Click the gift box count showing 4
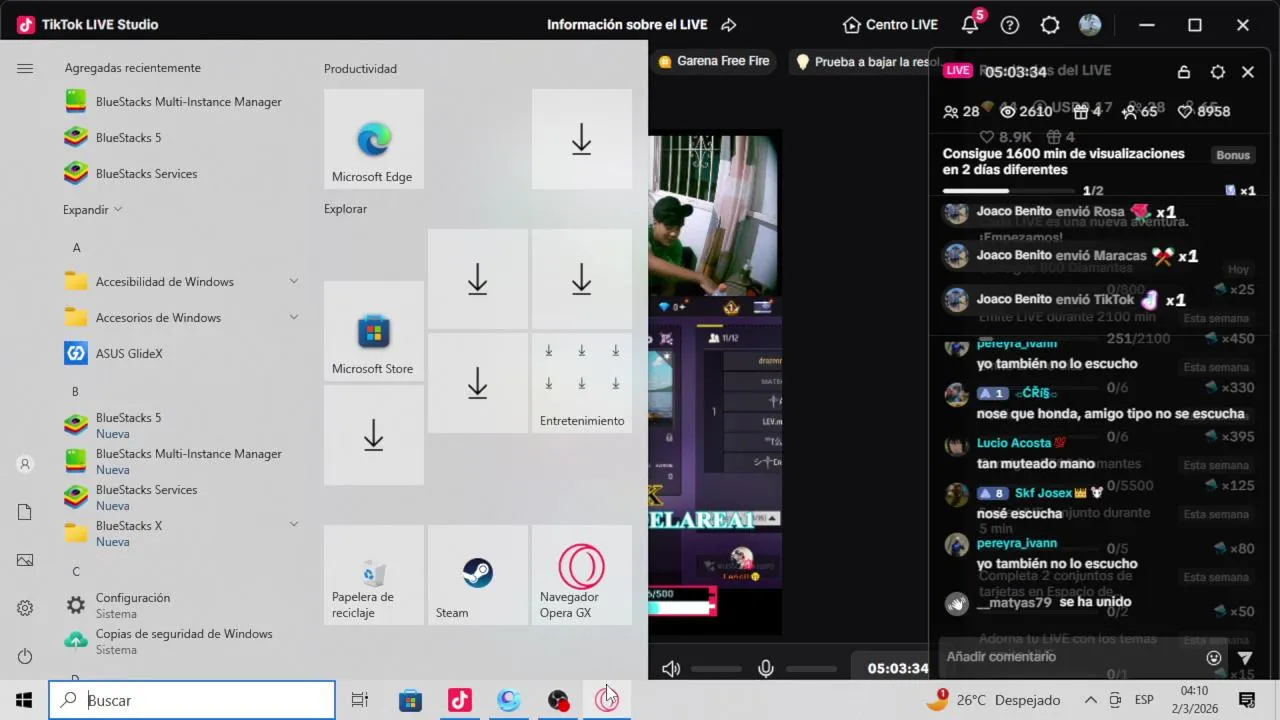This screenshot has width=1280, height=720. 1088,111
